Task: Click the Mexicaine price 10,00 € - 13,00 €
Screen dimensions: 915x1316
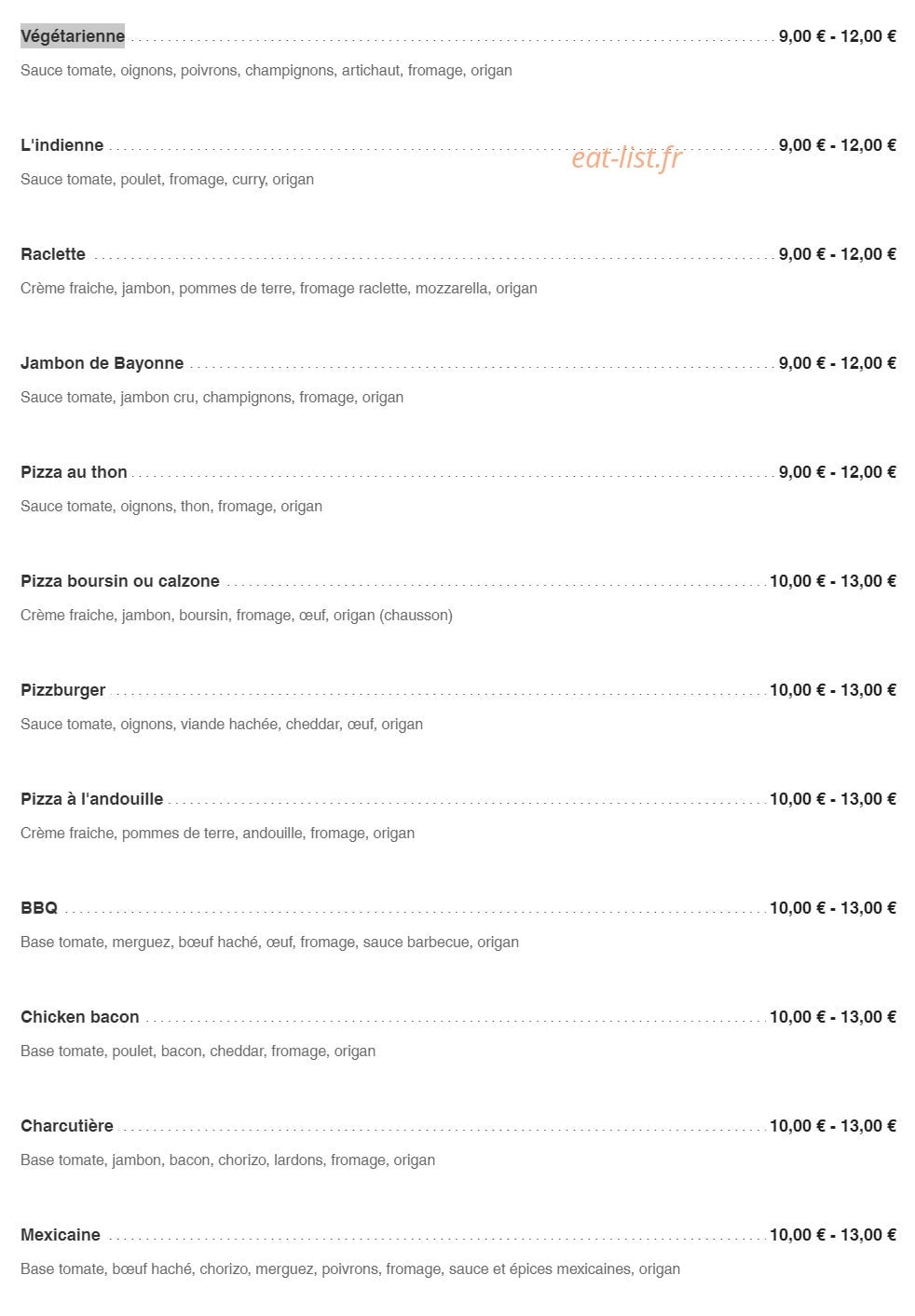Action: tap(833, 1235)
